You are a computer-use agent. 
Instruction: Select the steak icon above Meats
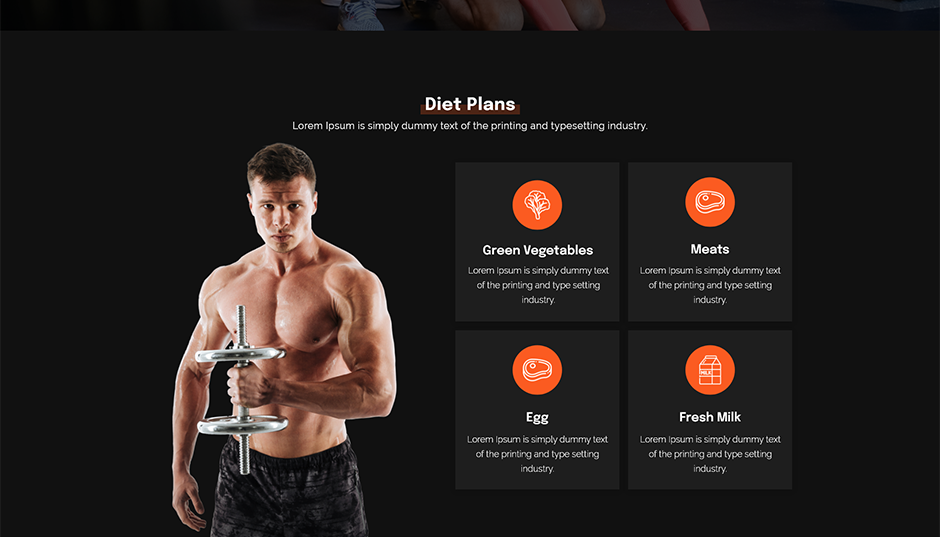710,202
